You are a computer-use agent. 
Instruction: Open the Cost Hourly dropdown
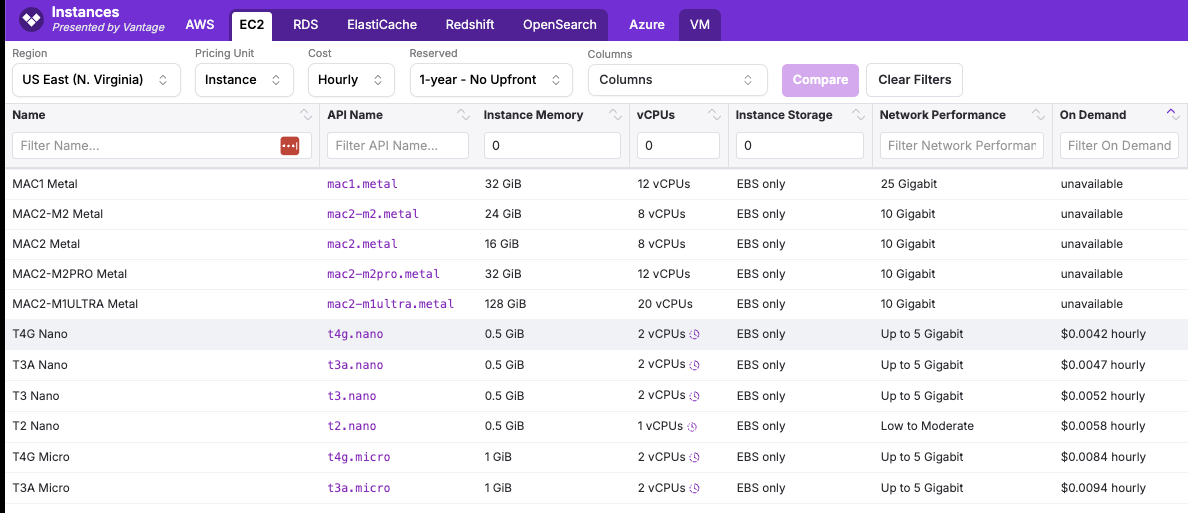(351, 80)
